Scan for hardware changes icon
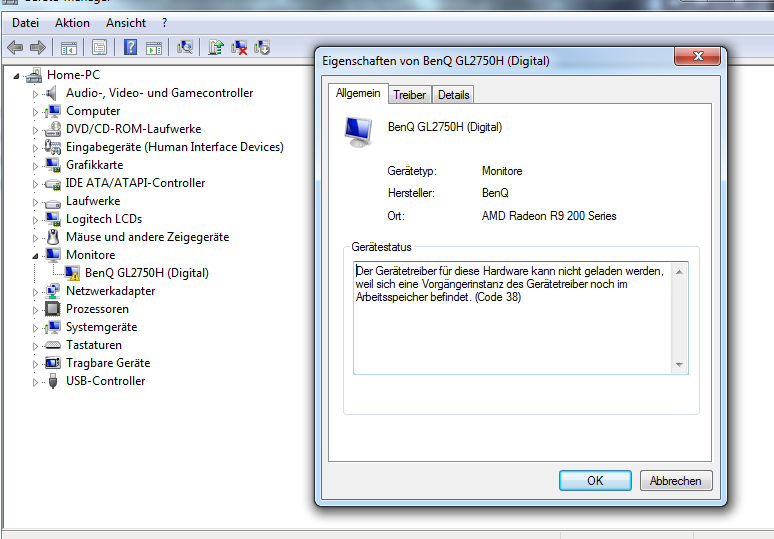This screenshot has width=774, height=539. (185, 47)
